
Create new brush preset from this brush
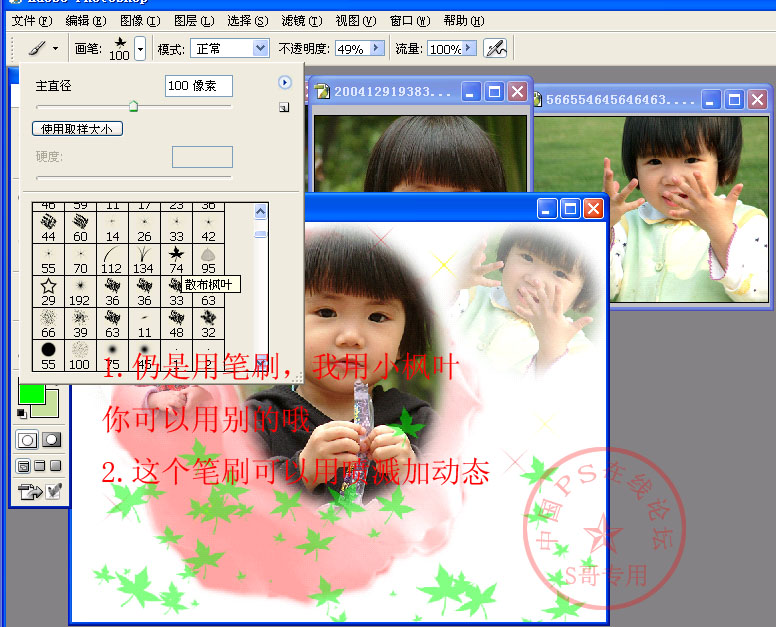[284, 107]
